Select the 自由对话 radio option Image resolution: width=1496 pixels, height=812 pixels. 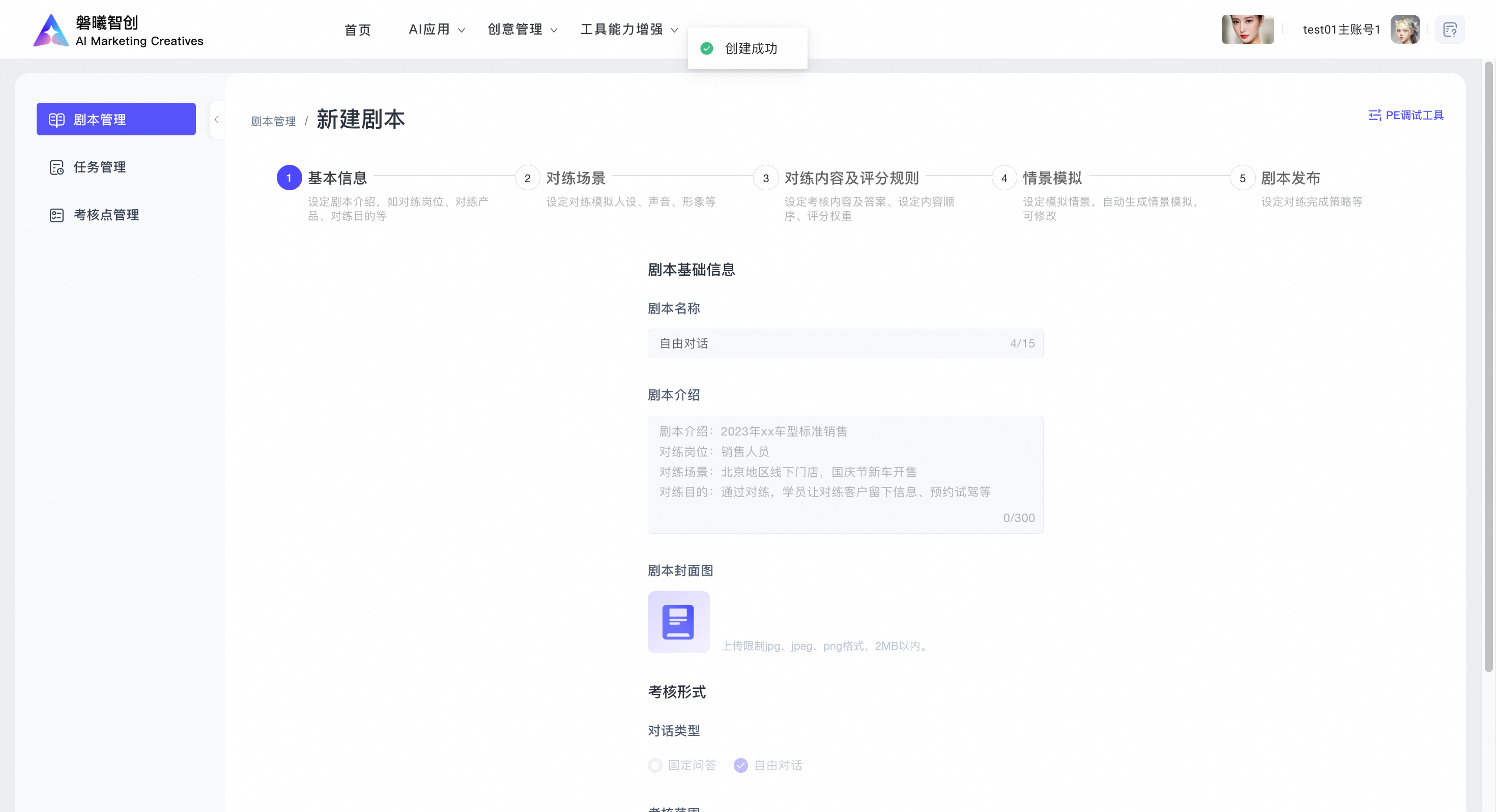(x=740, y=765)
